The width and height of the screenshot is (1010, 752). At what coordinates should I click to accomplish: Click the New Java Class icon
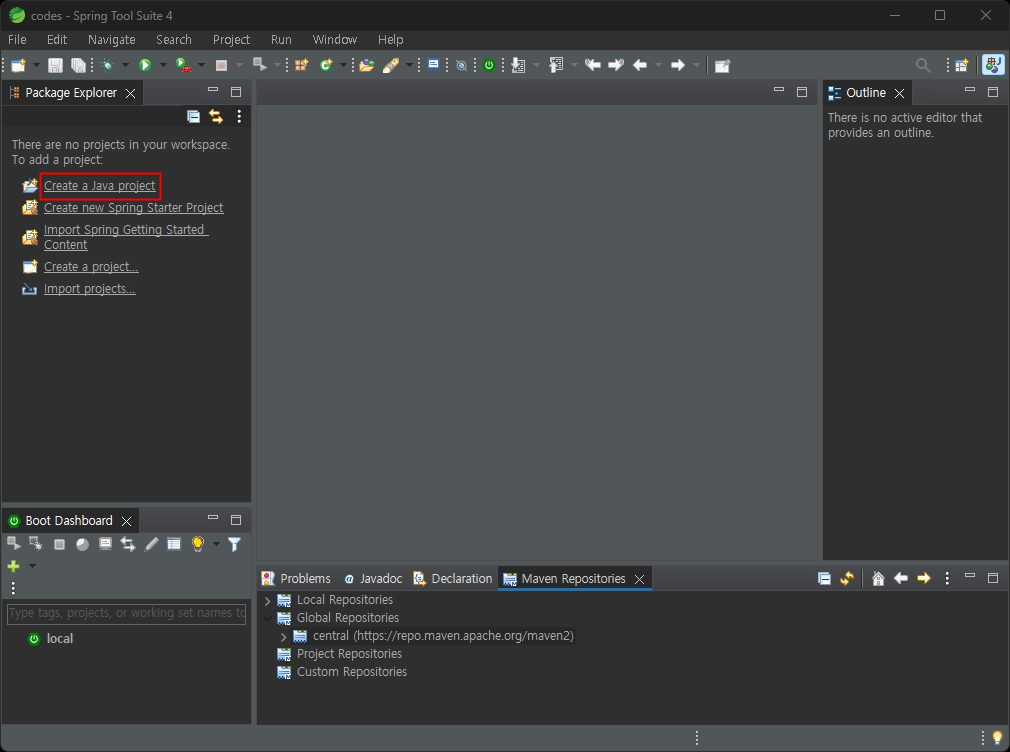[x=326, y=65]
